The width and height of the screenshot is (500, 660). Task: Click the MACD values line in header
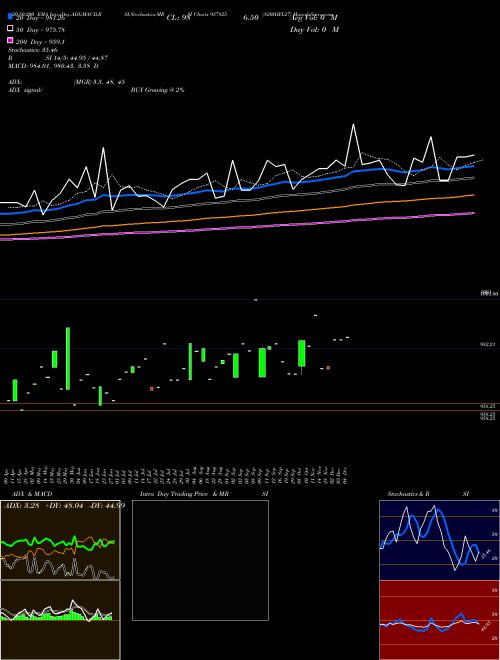(53, 66)
